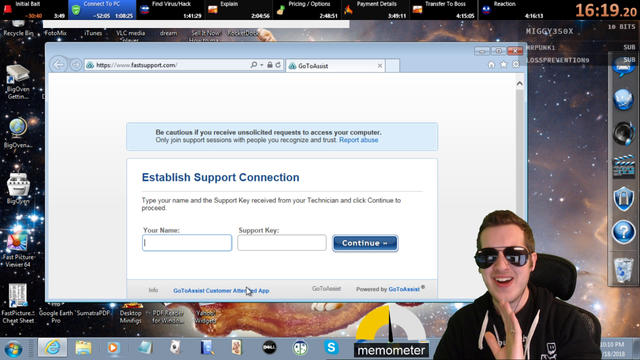640x360 pixels.
Task: Select the Explain segment in top bar
Action: pos(238,10)
